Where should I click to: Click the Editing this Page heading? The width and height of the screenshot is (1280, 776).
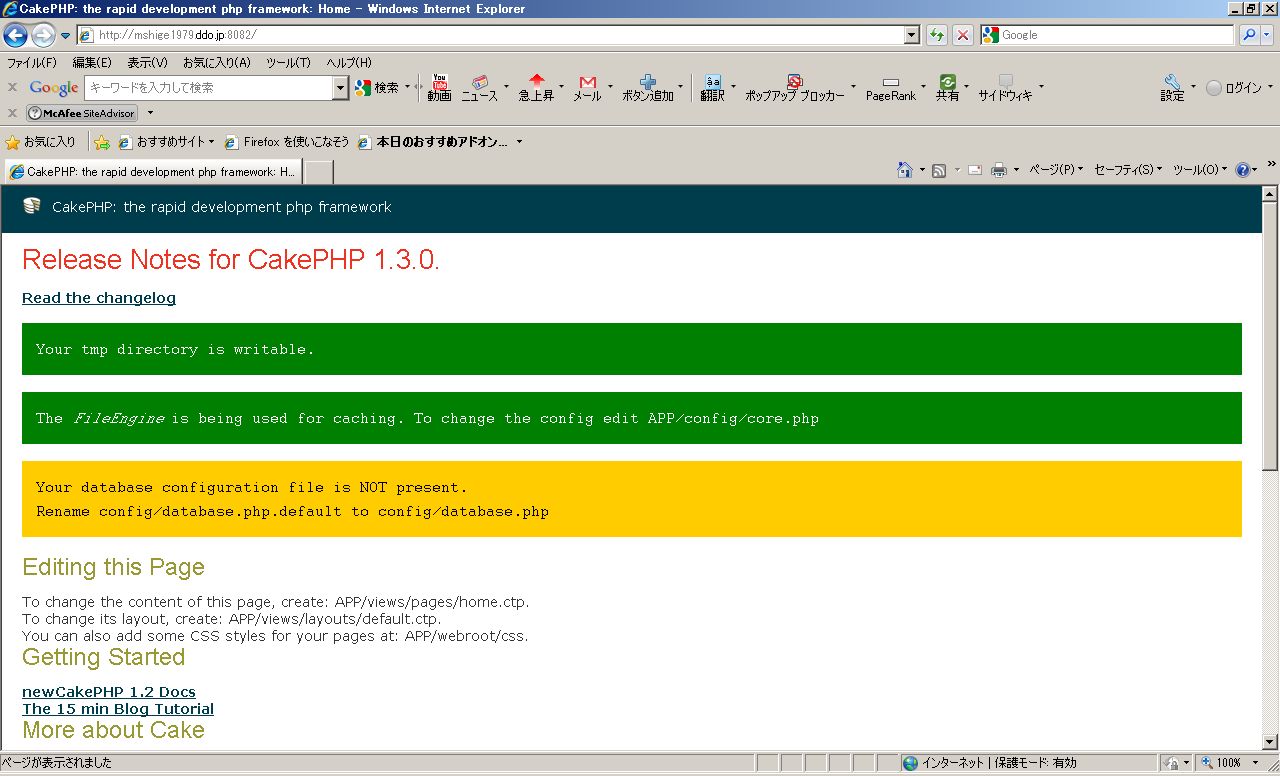pos(113,567)
